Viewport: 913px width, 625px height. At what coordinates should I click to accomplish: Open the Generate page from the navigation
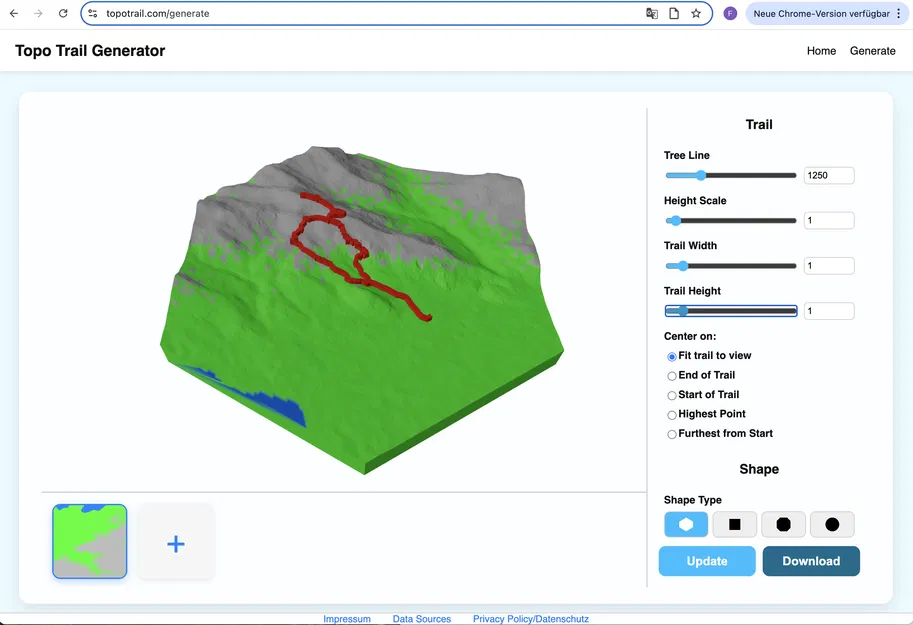click(x=872, y=50)
